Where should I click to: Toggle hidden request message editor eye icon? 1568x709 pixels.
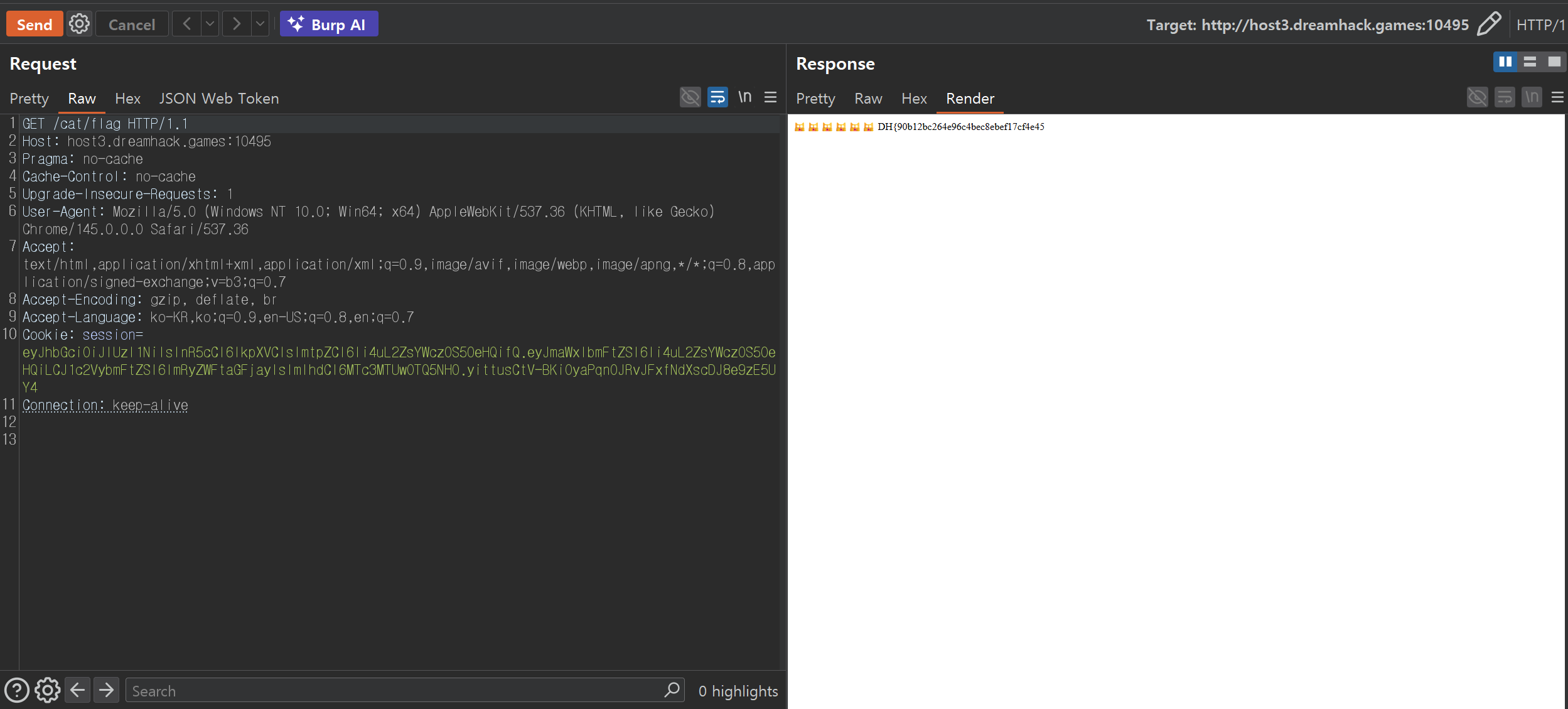(690, 97)
